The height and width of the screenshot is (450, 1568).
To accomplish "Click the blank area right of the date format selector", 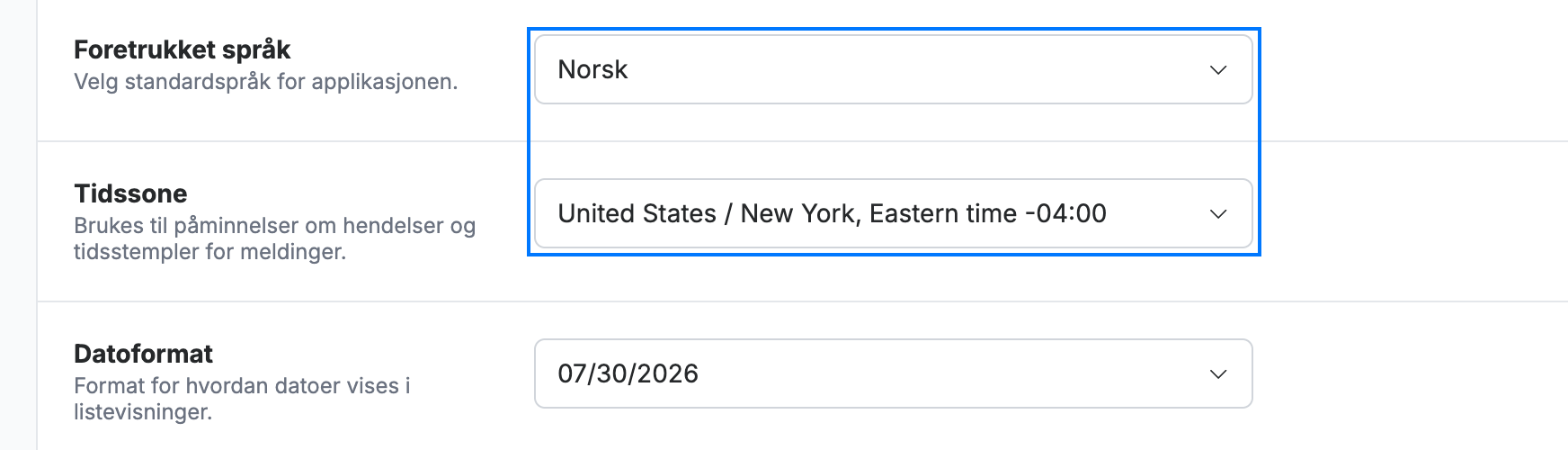I will tap(1410, 373).
